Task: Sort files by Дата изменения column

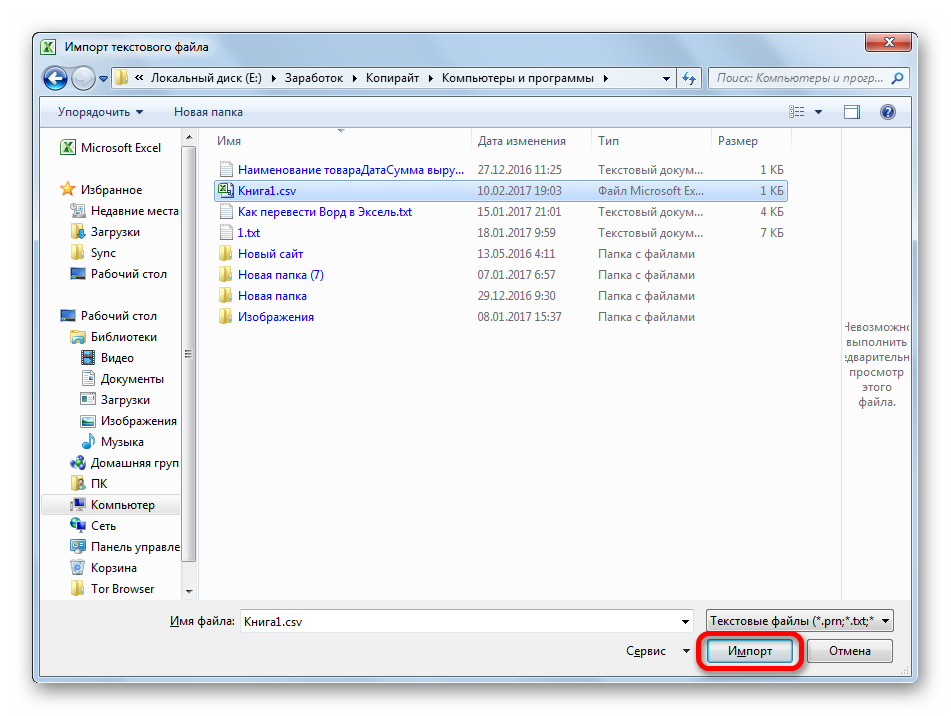Action: (x=521, y=141)
